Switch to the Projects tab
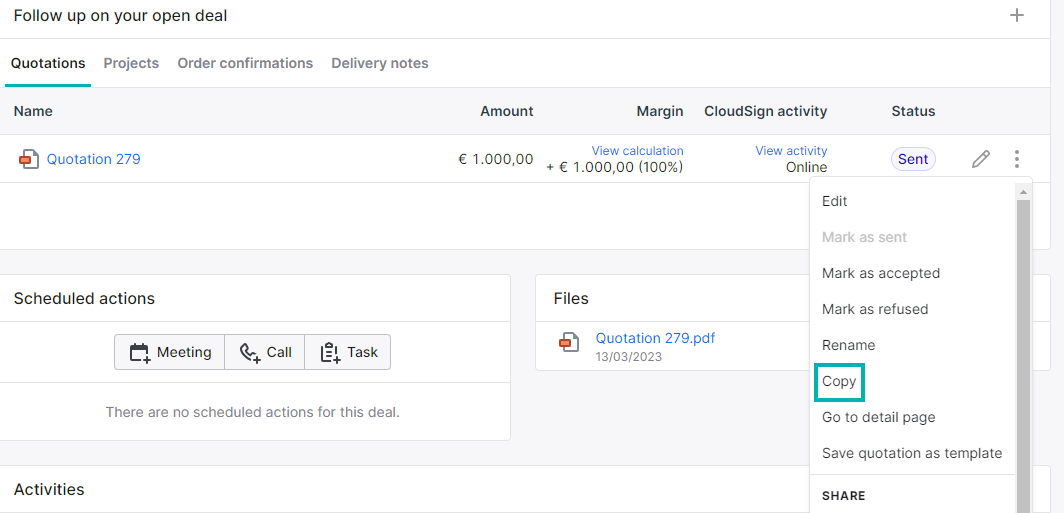 pos(131,63)
